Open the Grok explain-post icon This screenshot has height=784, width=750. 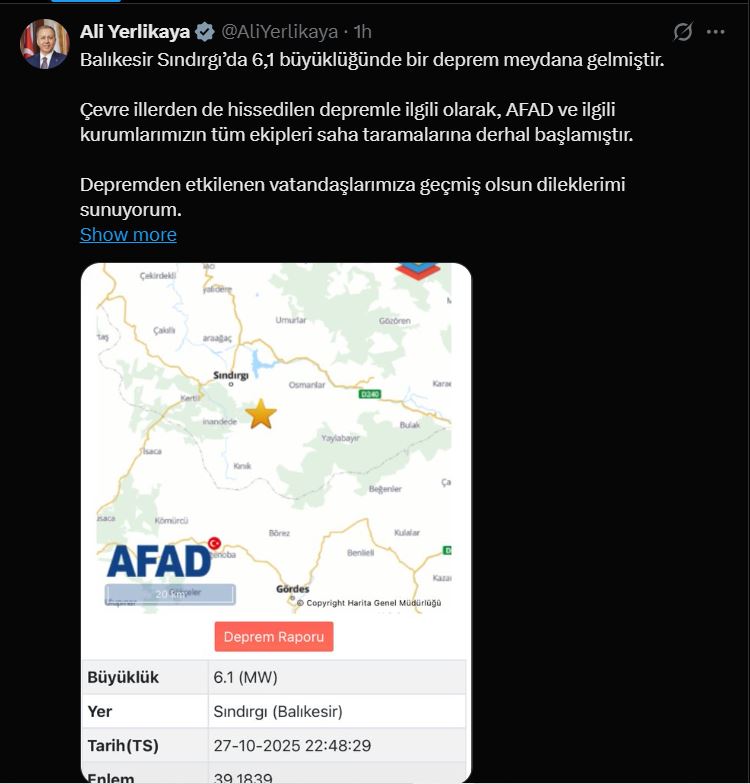tap(683, 32)
